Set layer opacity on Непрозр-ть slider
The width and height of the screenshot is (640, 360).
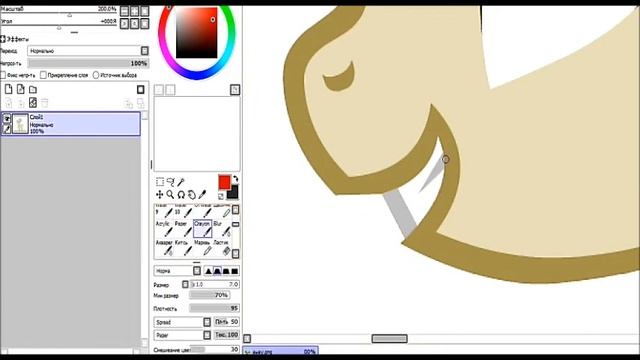(88, 63)
